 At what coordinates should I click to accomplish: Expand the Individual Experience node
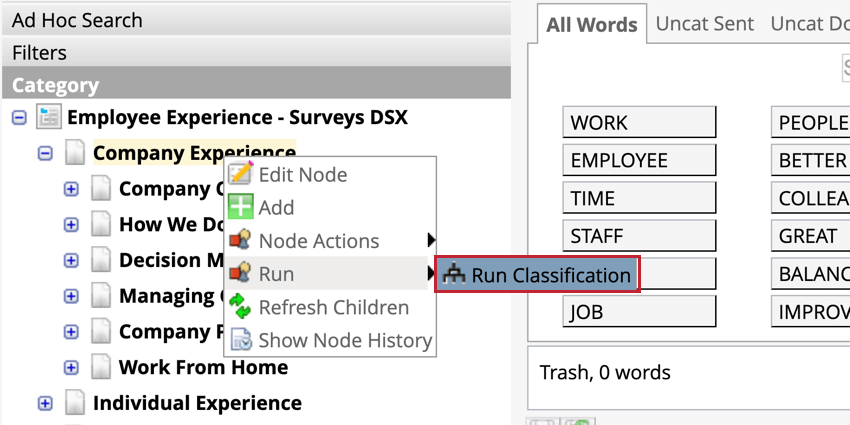tap(45, 403)
